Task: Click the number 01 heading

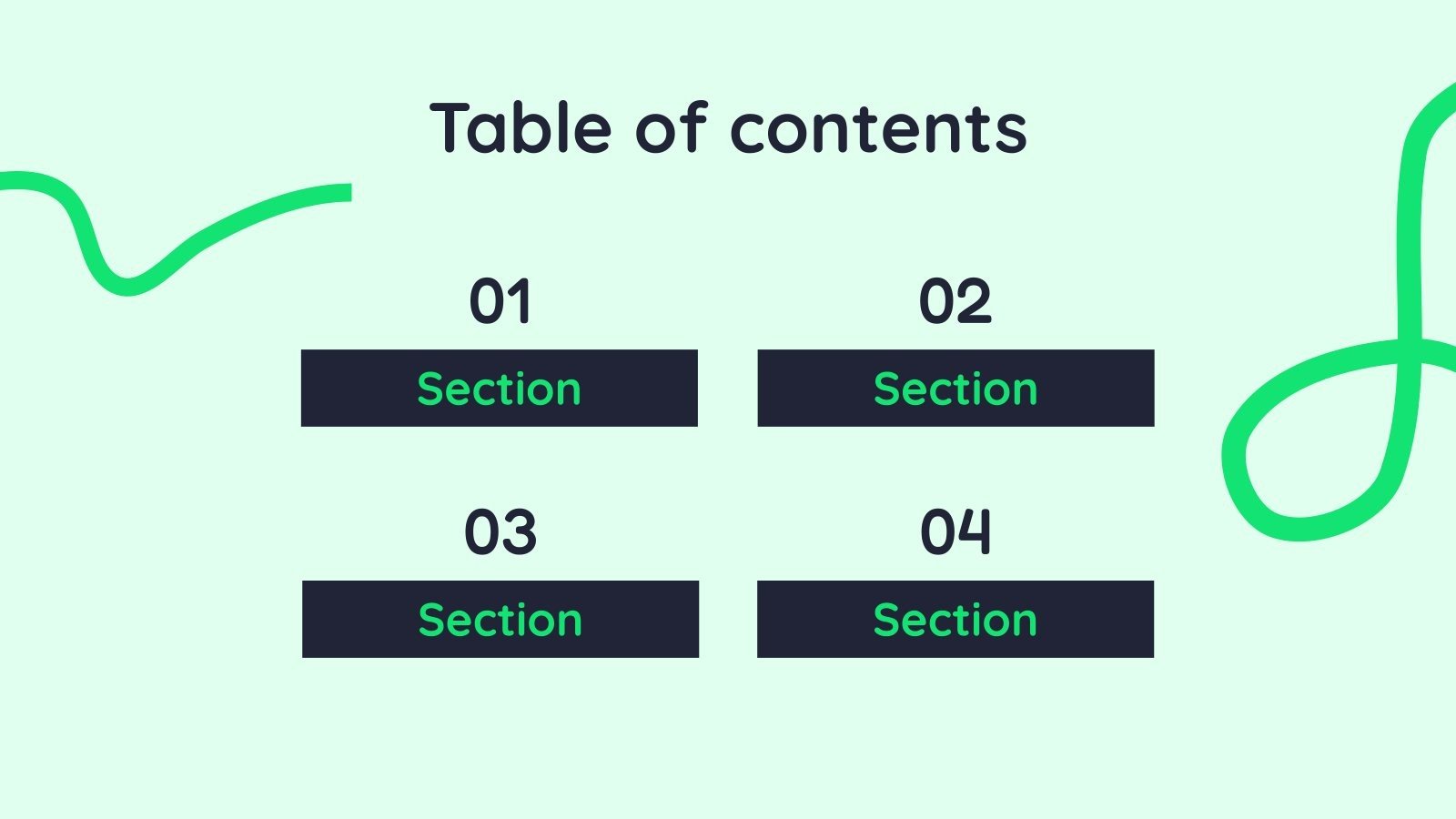Action: 500,301
